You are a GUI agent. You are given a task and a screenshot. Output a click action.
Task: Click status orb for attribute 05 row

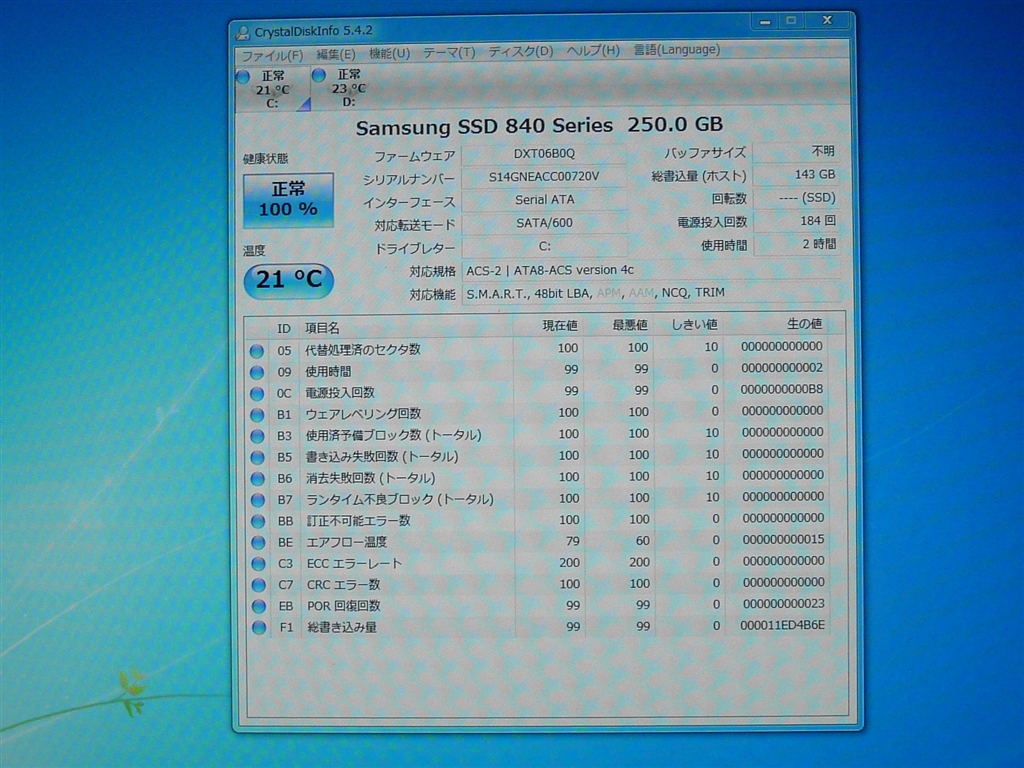click(x=257, y=350)
